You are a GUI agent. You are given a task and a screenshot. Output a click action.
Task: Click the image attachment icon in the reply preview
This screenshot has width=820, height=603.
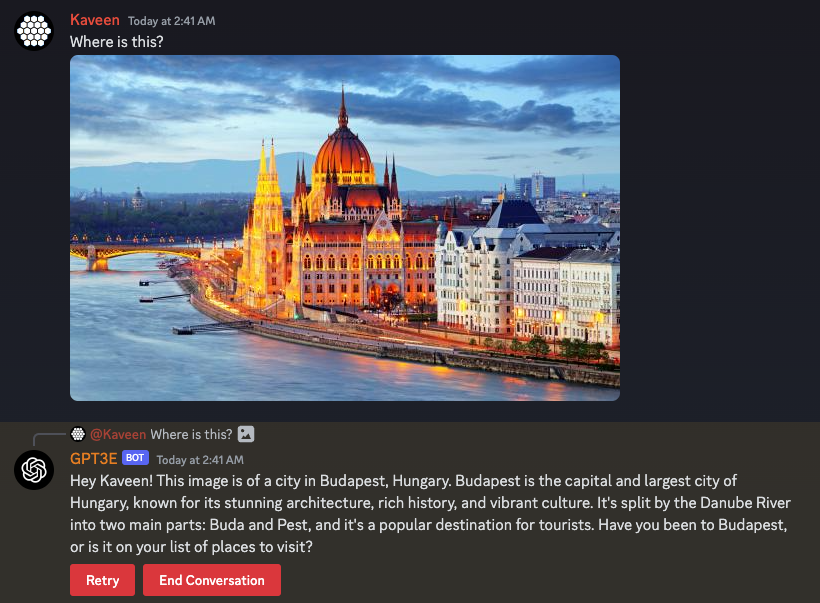[x=246, y=434]
